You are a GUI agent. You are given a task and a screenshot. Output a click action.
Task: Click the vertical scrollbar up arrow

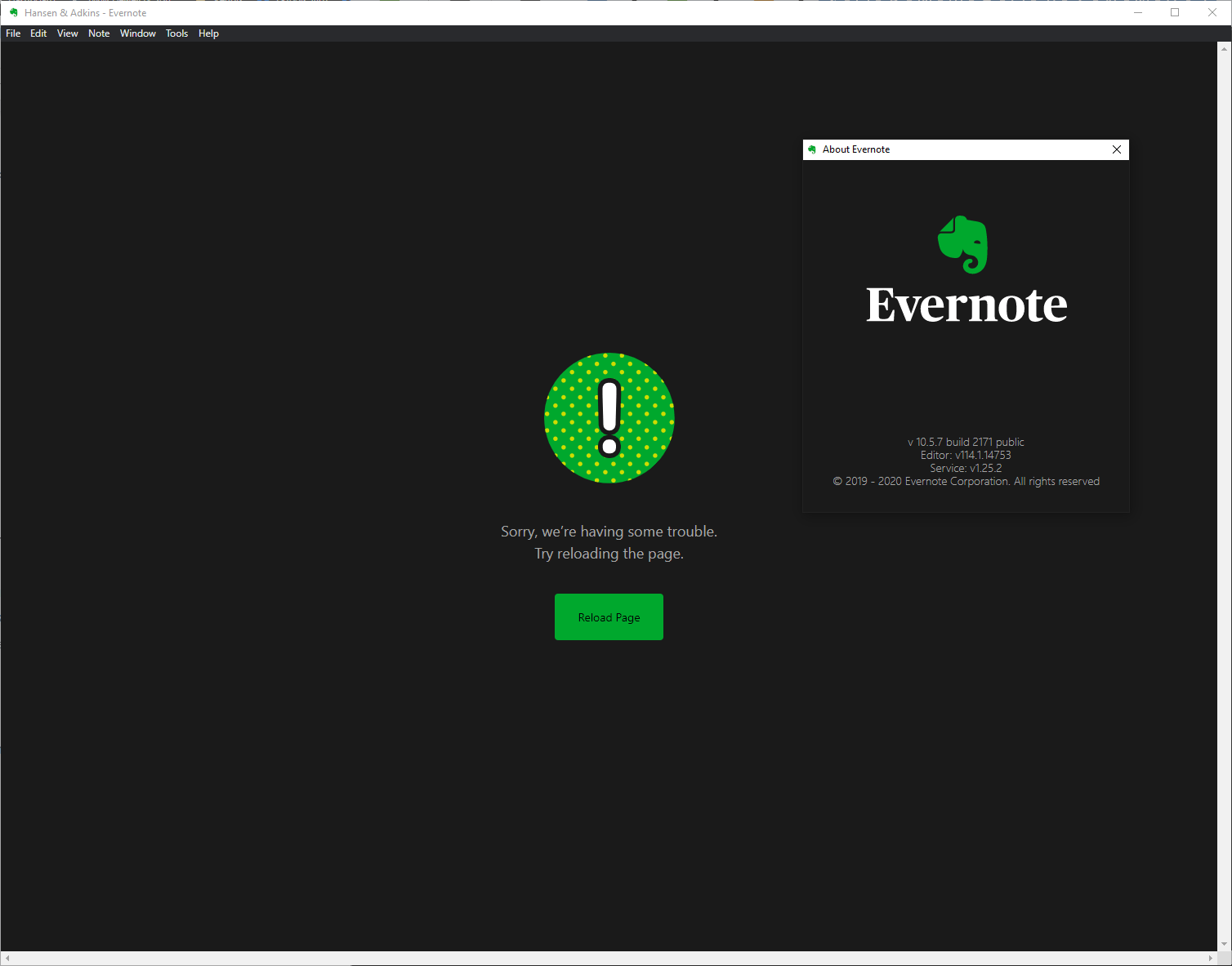point(1224,48)
